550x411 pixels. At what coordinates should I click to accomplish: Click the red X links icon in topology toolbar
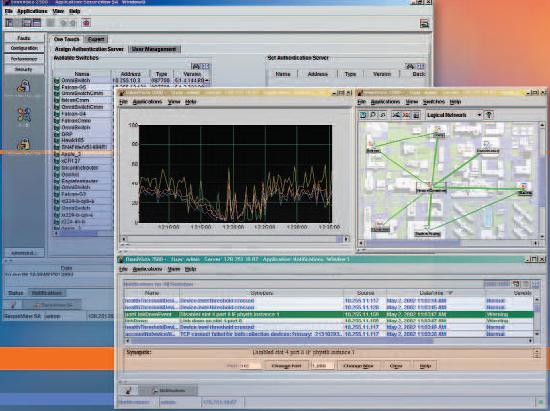pyautogui.click(x=406, y=115)
